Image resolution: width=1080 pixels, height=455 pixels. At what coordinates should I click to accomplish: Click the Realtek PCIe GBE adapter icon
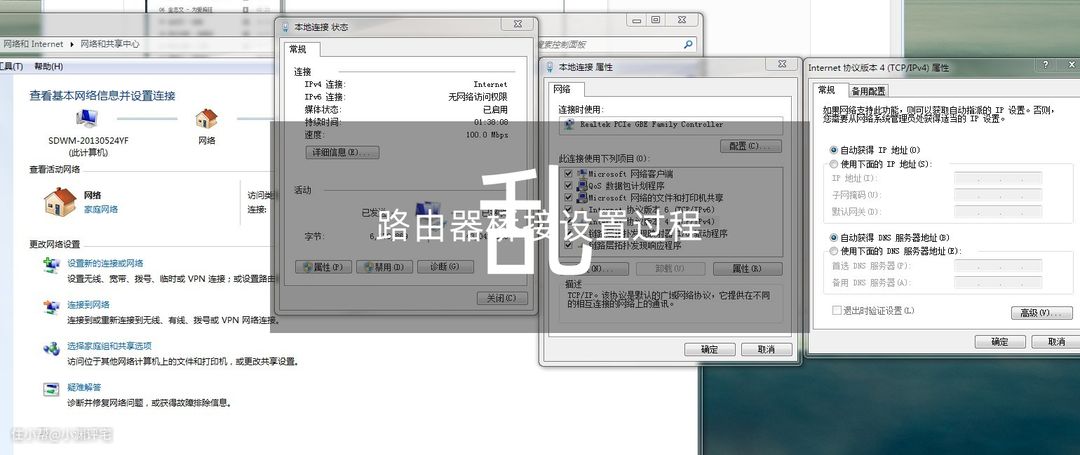click(570, 125)
